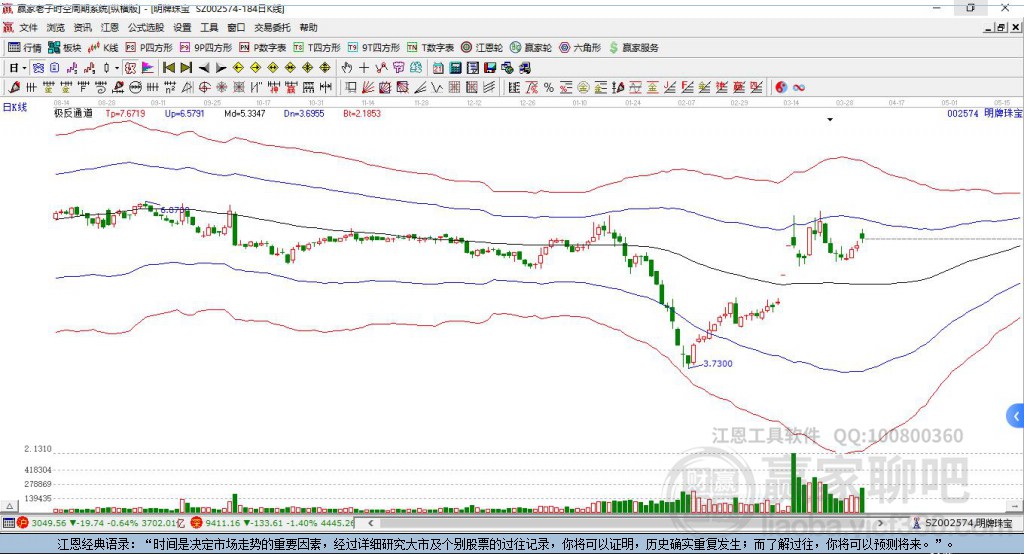
Task: Select the Gann fan lines tool
Action: (368, 88)
